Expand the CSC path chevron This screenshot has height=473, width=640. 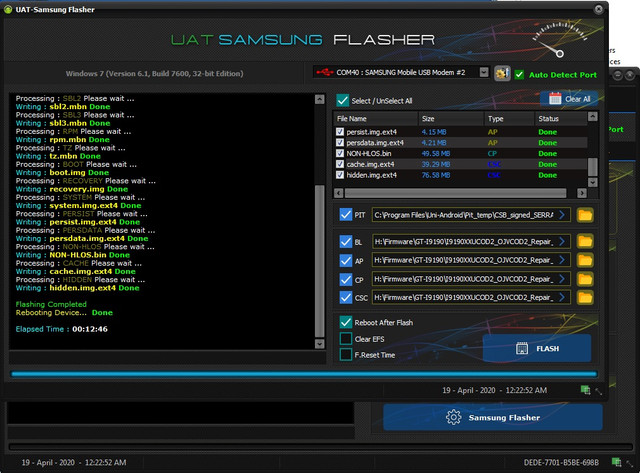coord(562,298)
